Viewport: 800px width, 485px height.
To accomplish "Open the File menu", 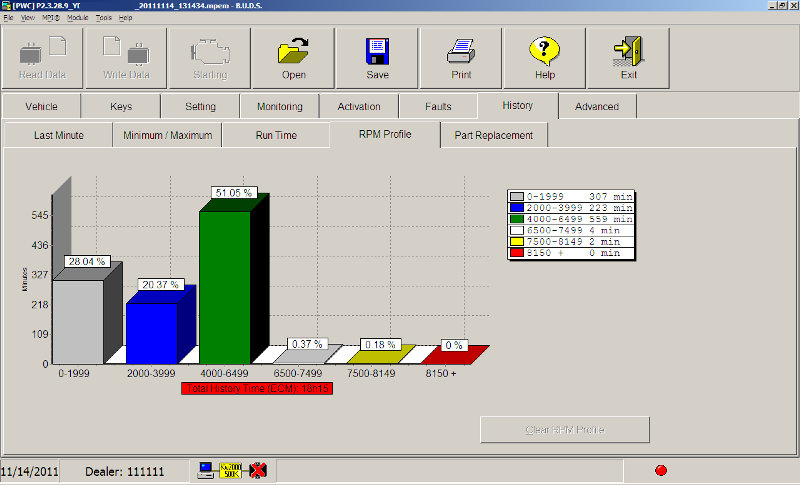I will coord(8,18).
